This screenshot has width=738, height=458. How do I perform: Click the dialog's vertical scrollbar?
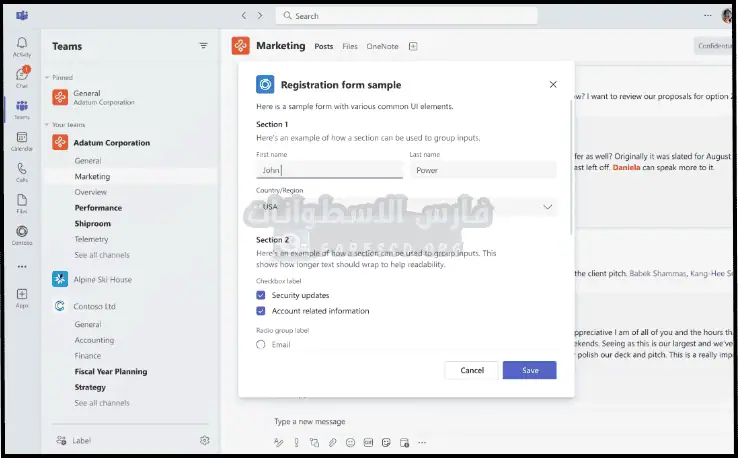[x=571, y=170]
